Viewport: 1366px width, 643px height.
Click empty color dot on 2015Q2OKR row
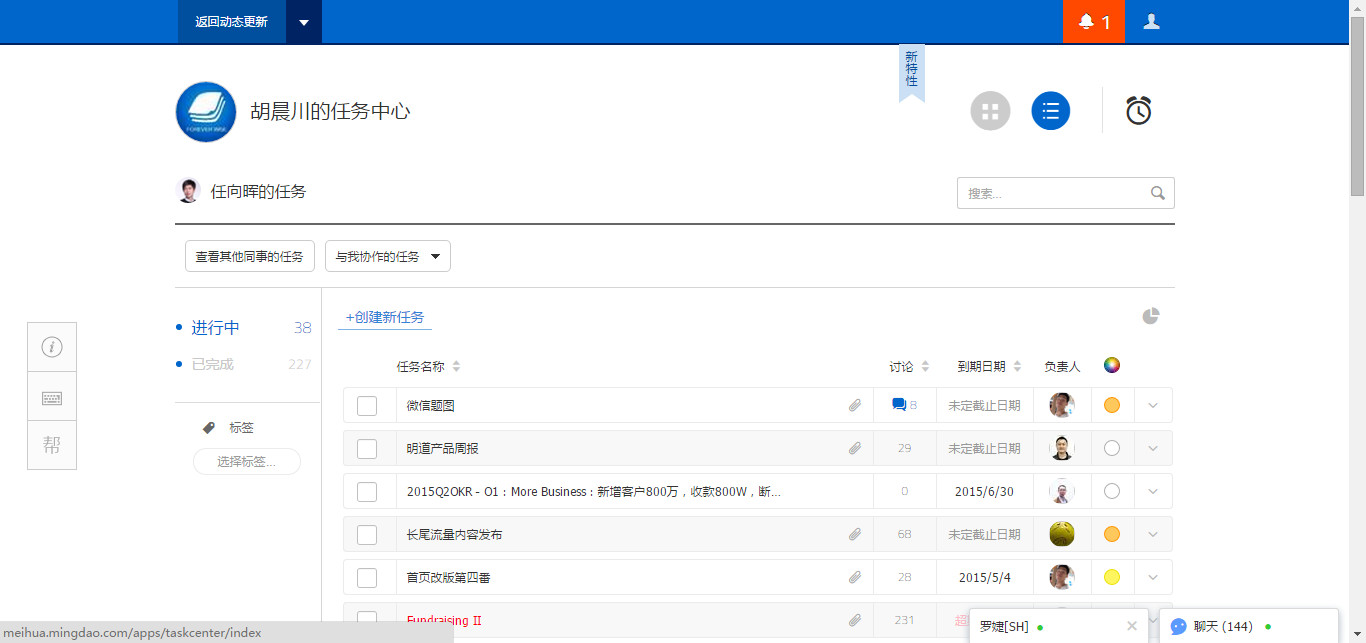coord(1112,491)
